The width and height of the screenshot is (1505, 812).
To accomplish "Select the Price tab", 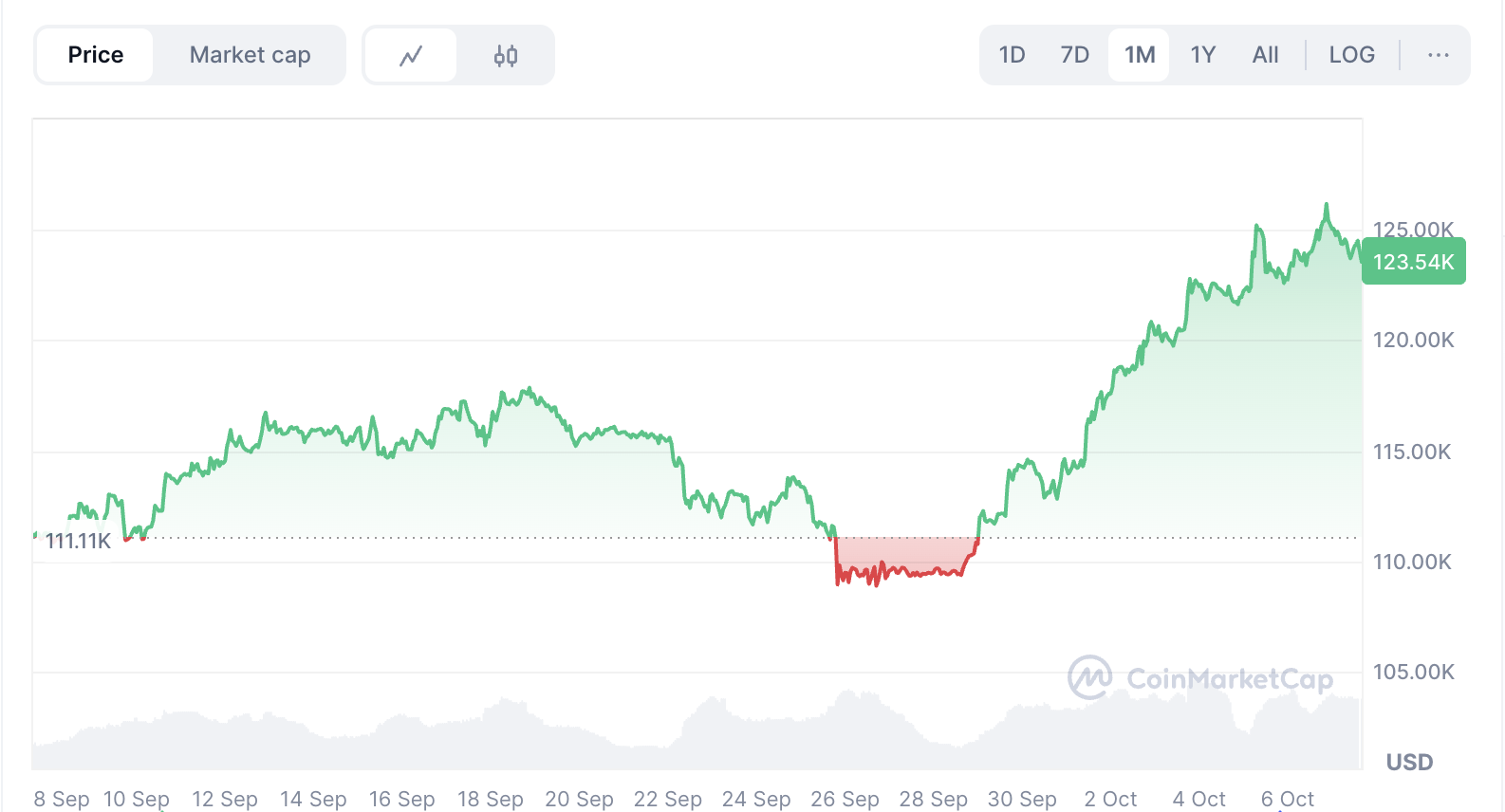I will pyautogui.click(x=96, y=55).
